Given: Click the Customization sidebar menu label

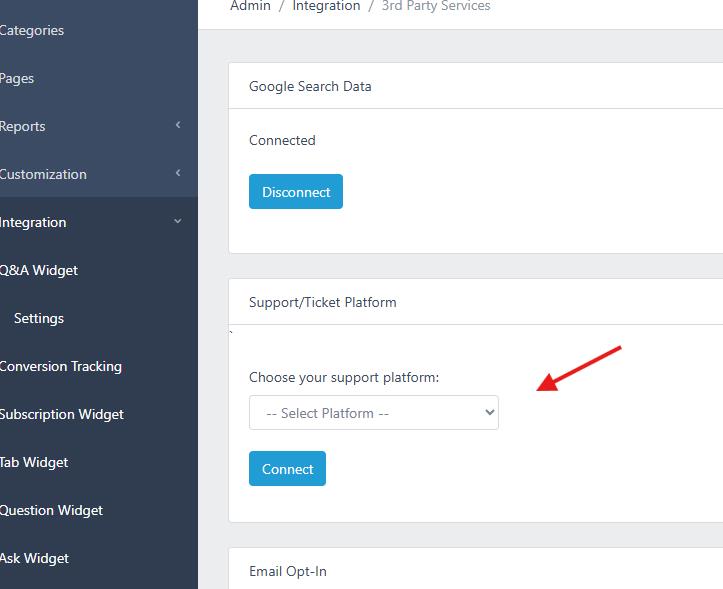Looking at the screenshot, I should [x=43, y=174].
